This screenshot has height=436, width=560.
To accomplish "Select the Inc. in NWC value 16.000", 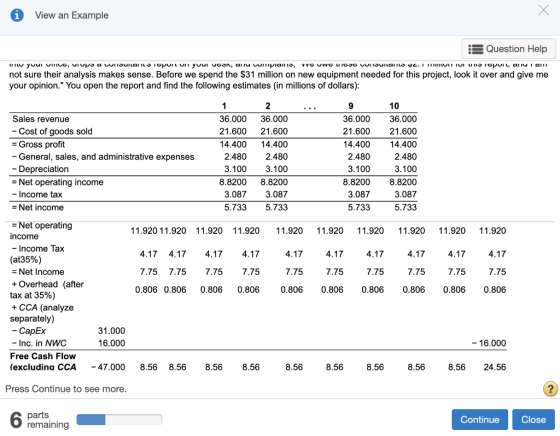I will pyautogui.click(x=111, y=343).
